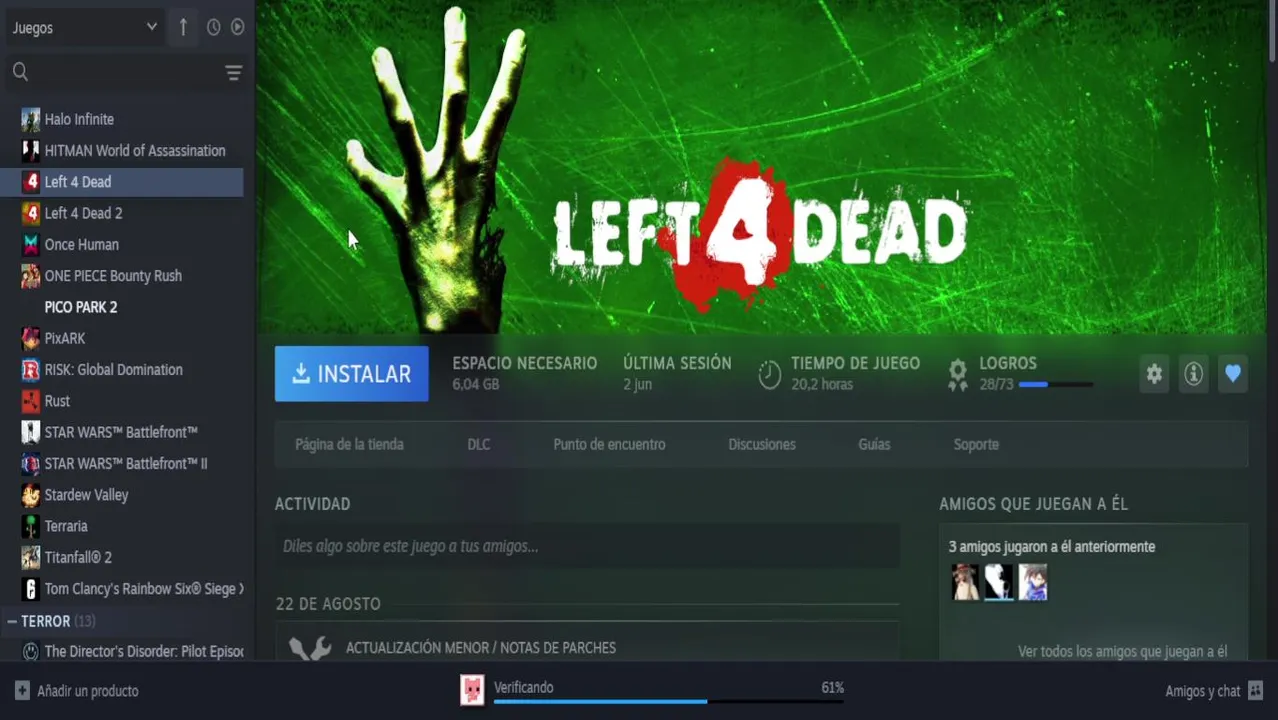Viewport: 1278px width, 720px height.
Task: Click the second friend avatar
Action: coord(999,582)
